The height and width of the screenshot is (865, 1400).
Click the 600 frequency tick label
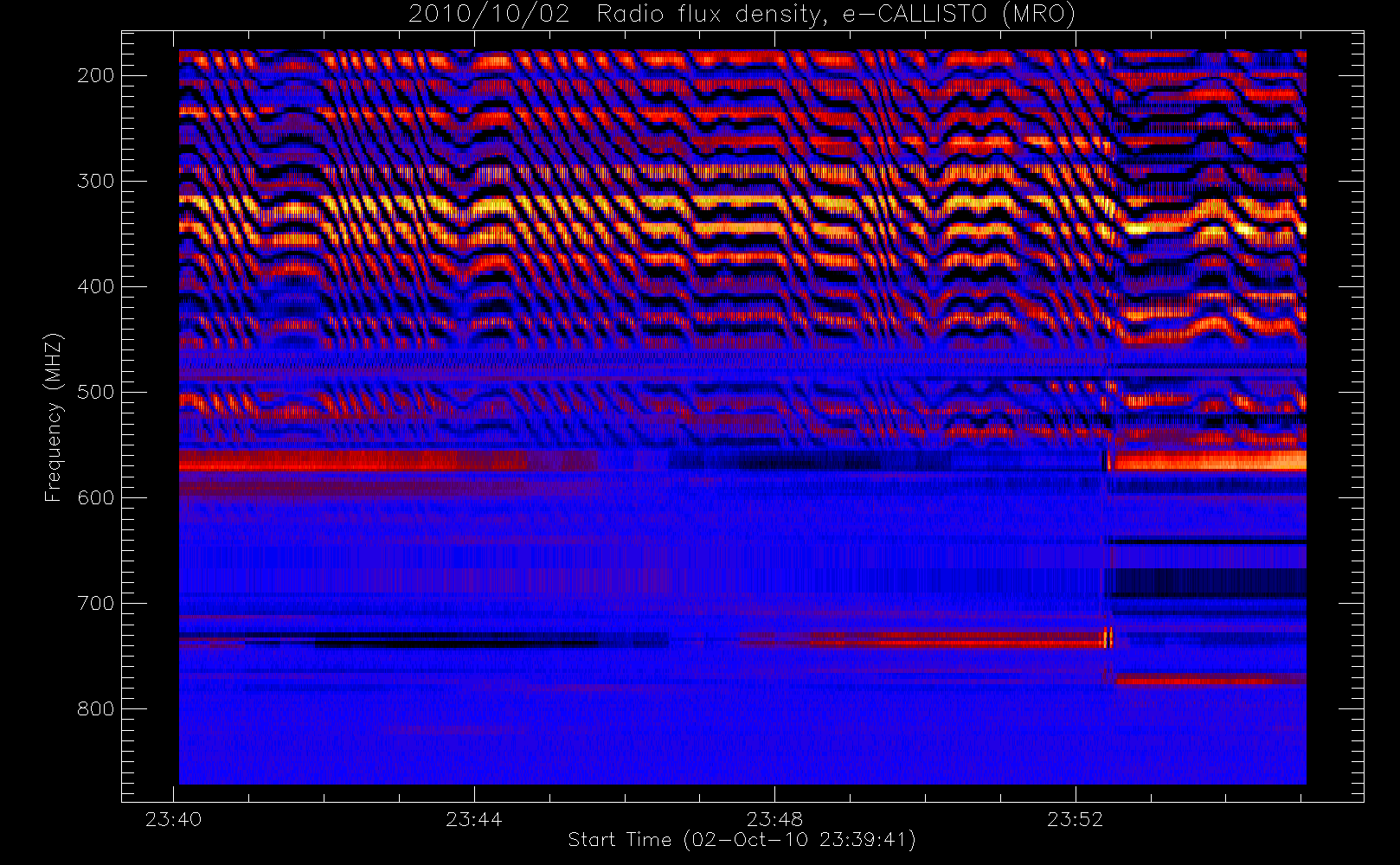(x=96, y=497)
